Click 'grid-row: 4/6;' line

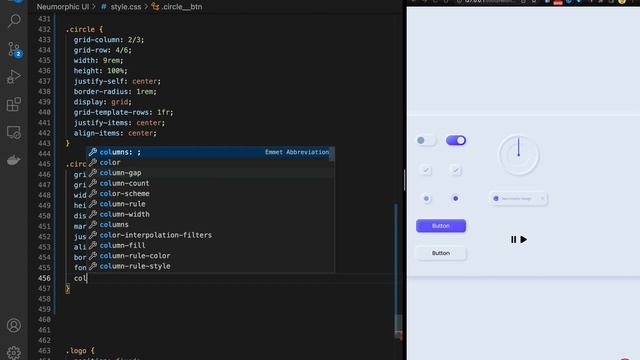102,50
